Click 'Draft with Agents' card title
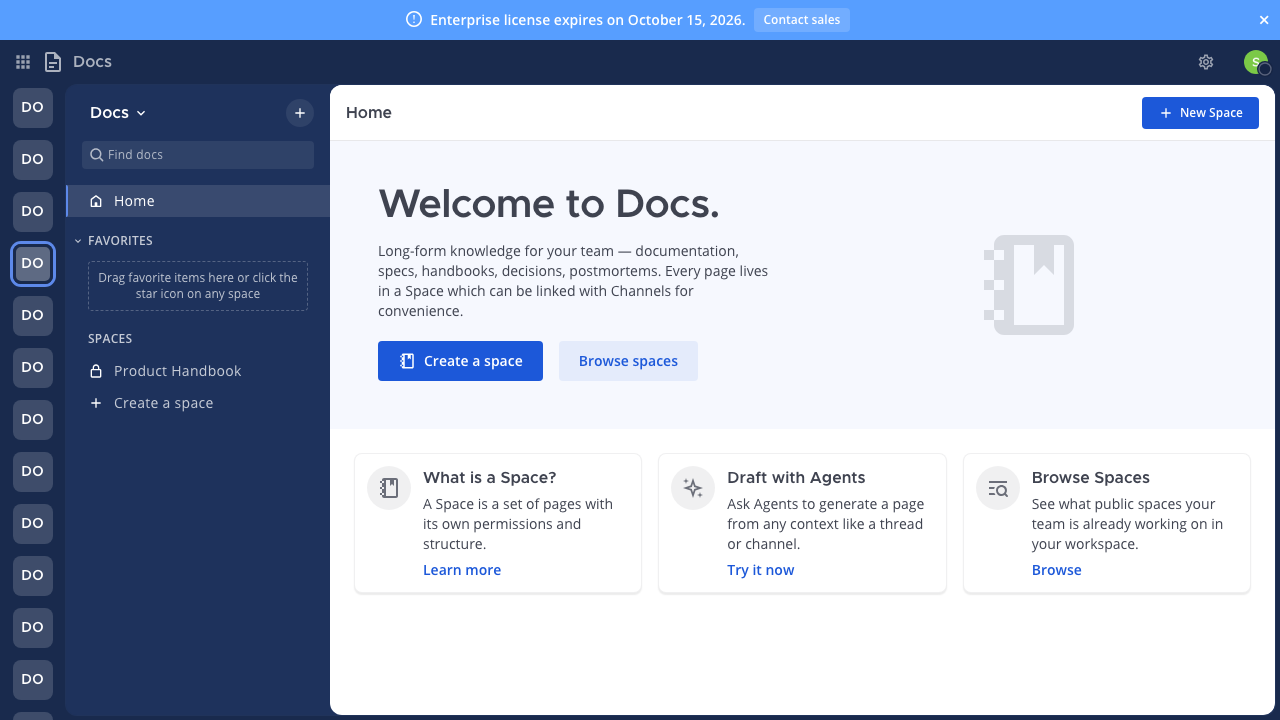Image resolution: width=1280 pixels, height=720 pixels. click(796, 478)
